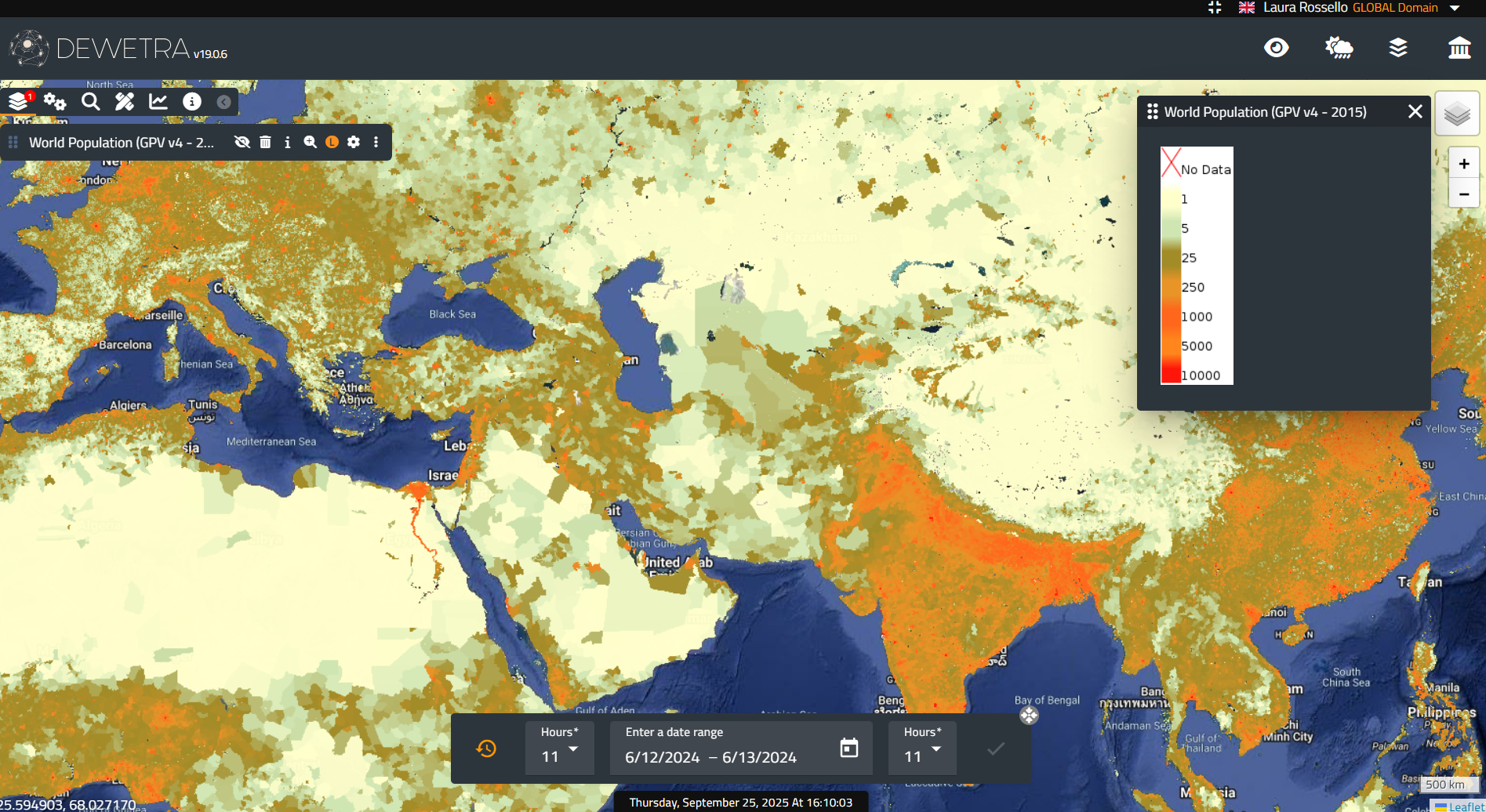This screenshot has width=1486, height=812.
Task: Delete the World Population layer
Action: point(266,142)
